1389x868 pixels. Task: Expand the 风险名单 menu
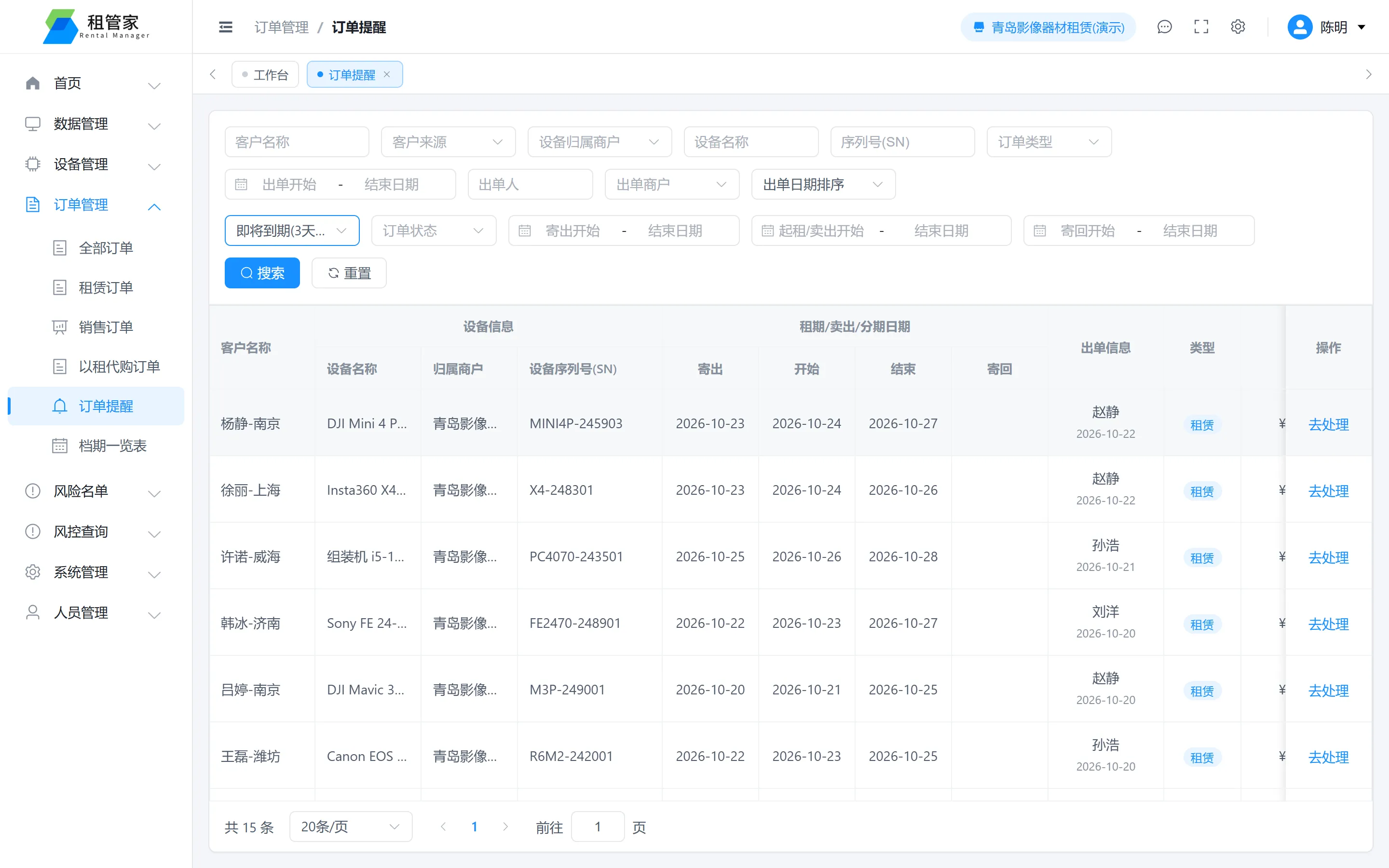pyautogui.click(x=96, y=491)
